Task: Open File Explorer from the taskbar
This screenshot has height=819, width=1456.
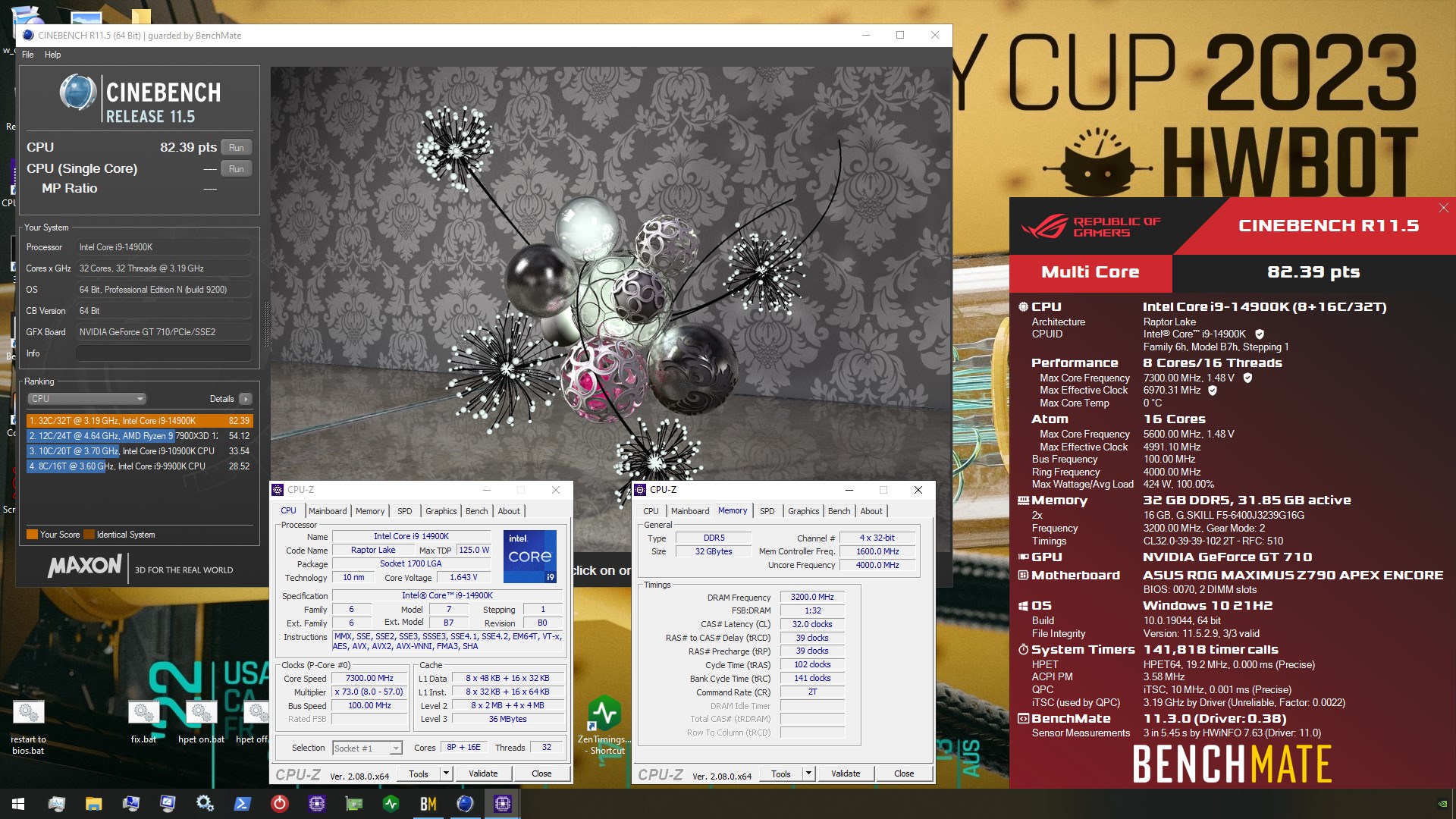Action: pyautogui.click(x=93, y=804)
